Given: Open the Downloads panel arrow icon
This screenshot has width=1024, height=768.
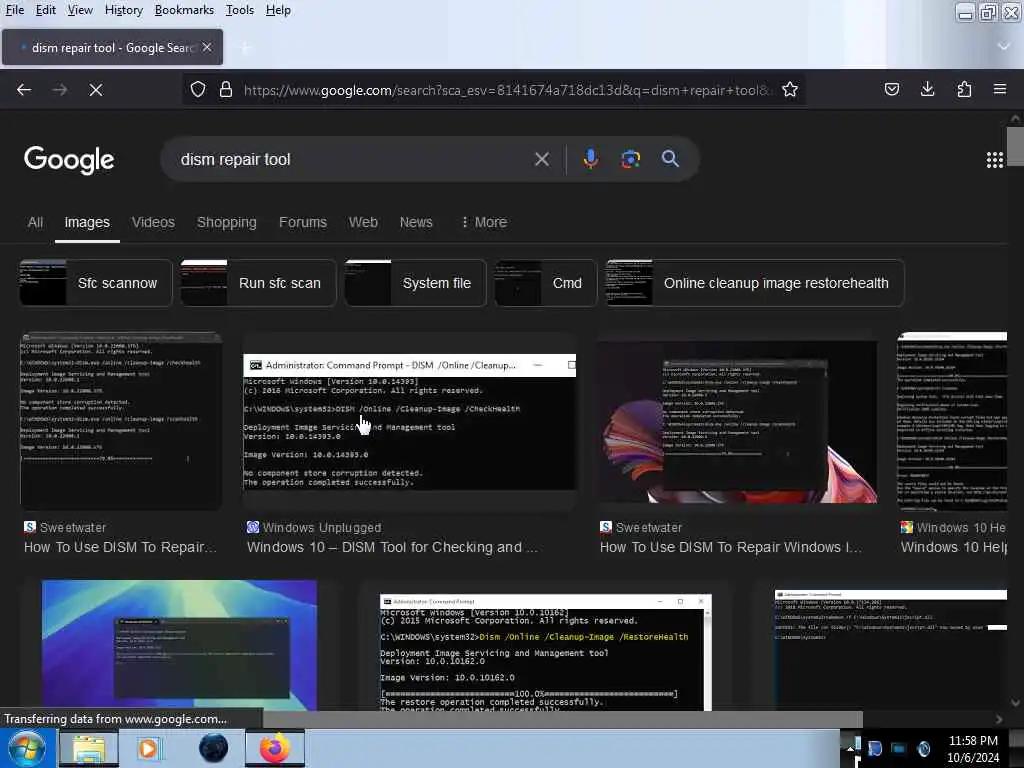Looking at the screenshot, I should click(x=927, y=89).
